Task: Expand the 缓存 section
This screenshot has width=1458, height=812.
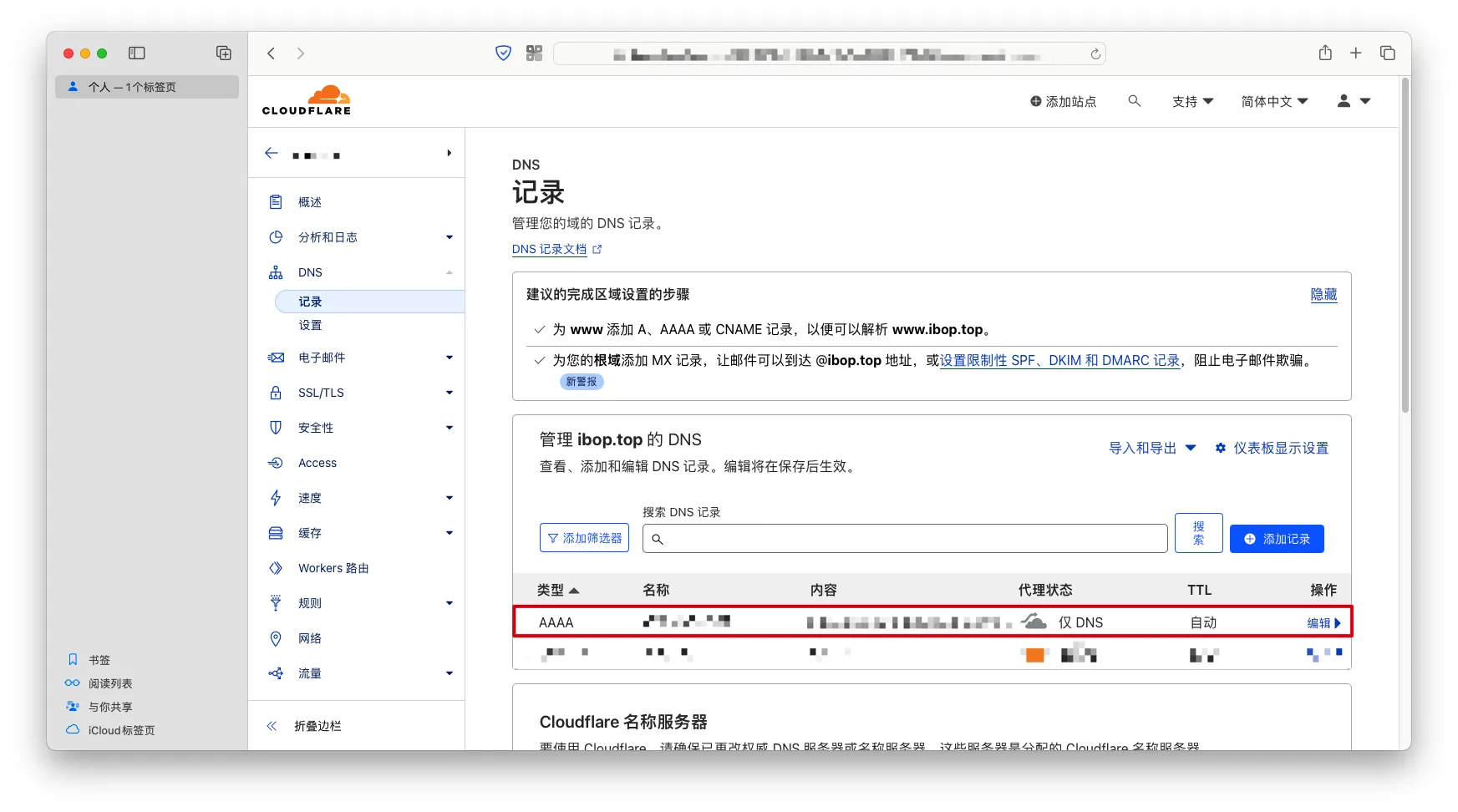Action: tap(361, 533)
